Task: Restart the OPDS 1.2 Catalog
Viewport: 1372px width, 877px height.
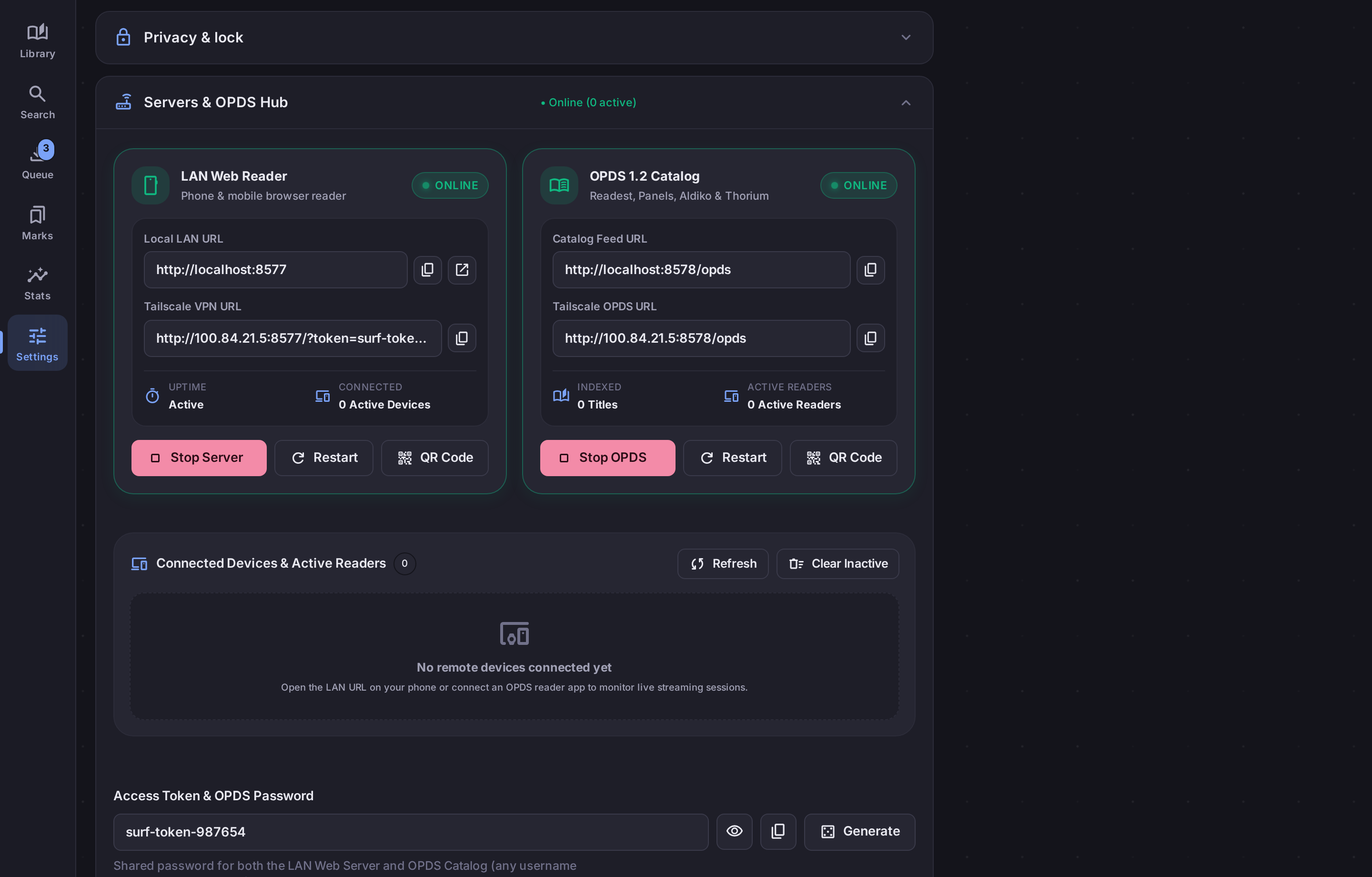Action: click(733, 458)
